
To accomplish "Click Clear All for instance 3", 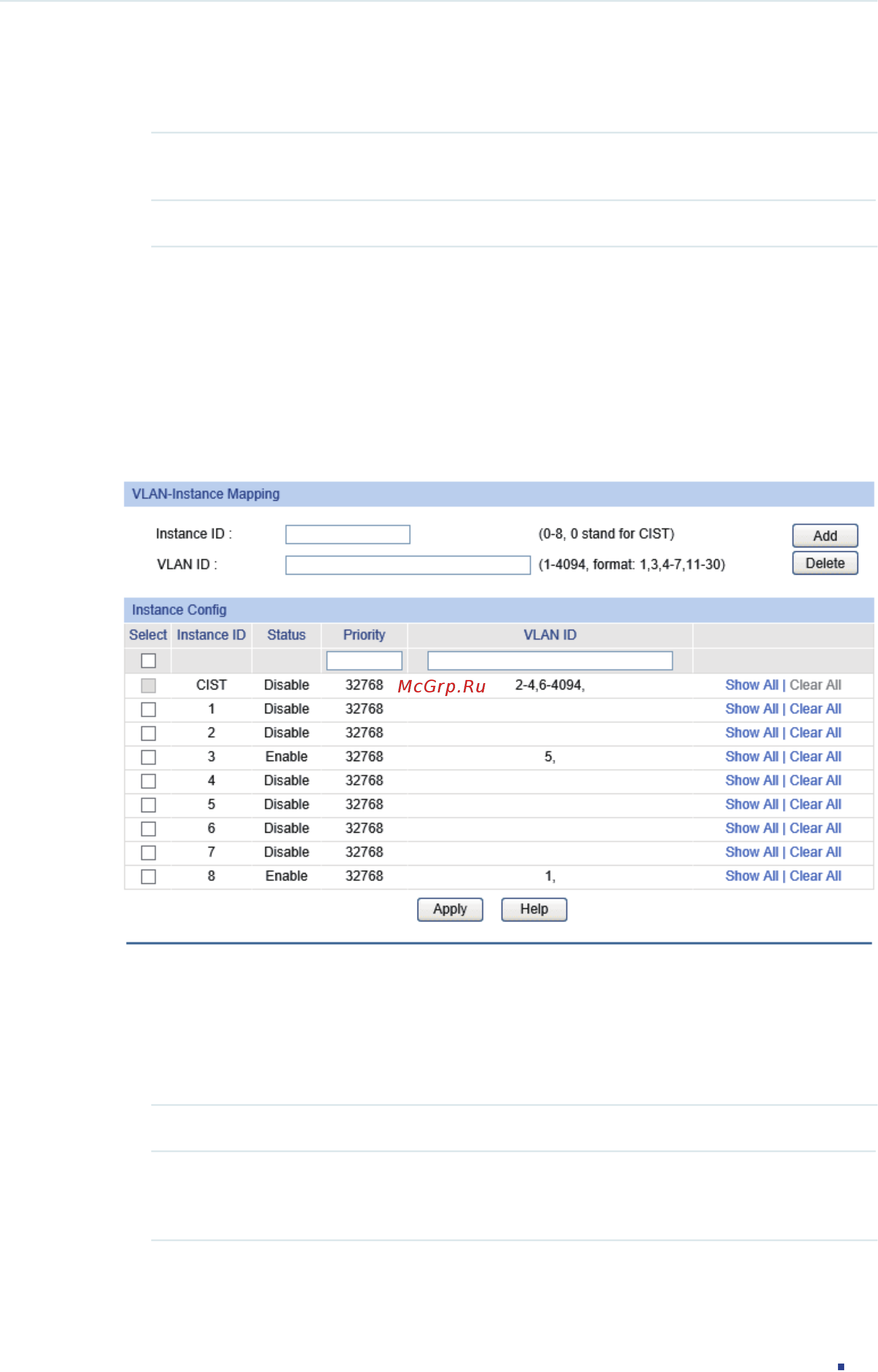I will [815, 757].
